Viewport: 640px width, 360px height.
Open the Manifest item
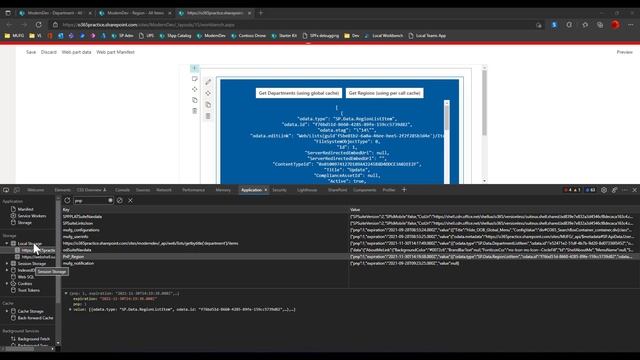point(25,209)
